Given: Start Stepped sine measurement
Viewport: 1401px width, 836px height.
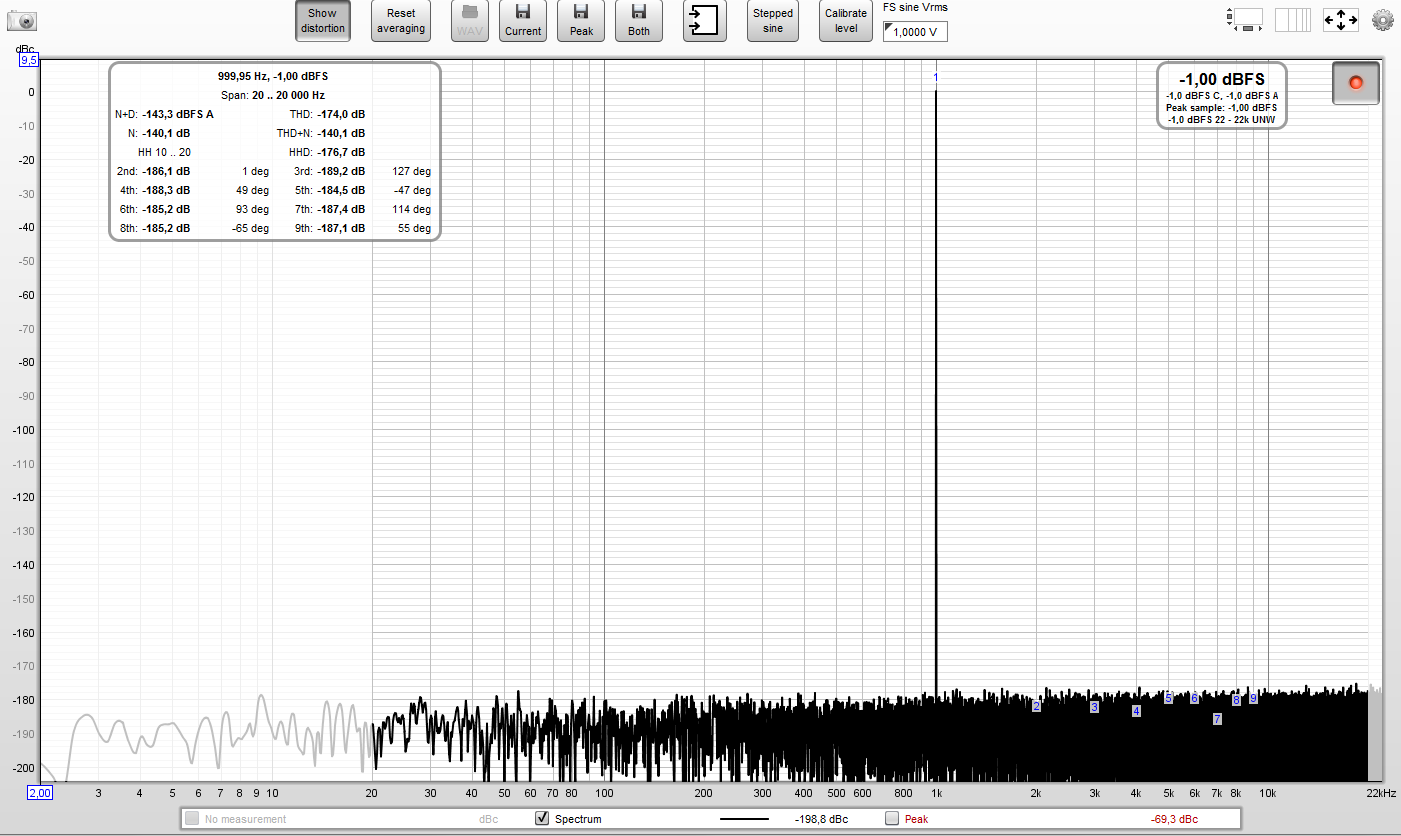Looking at the screenshot, I should [773, 21].
